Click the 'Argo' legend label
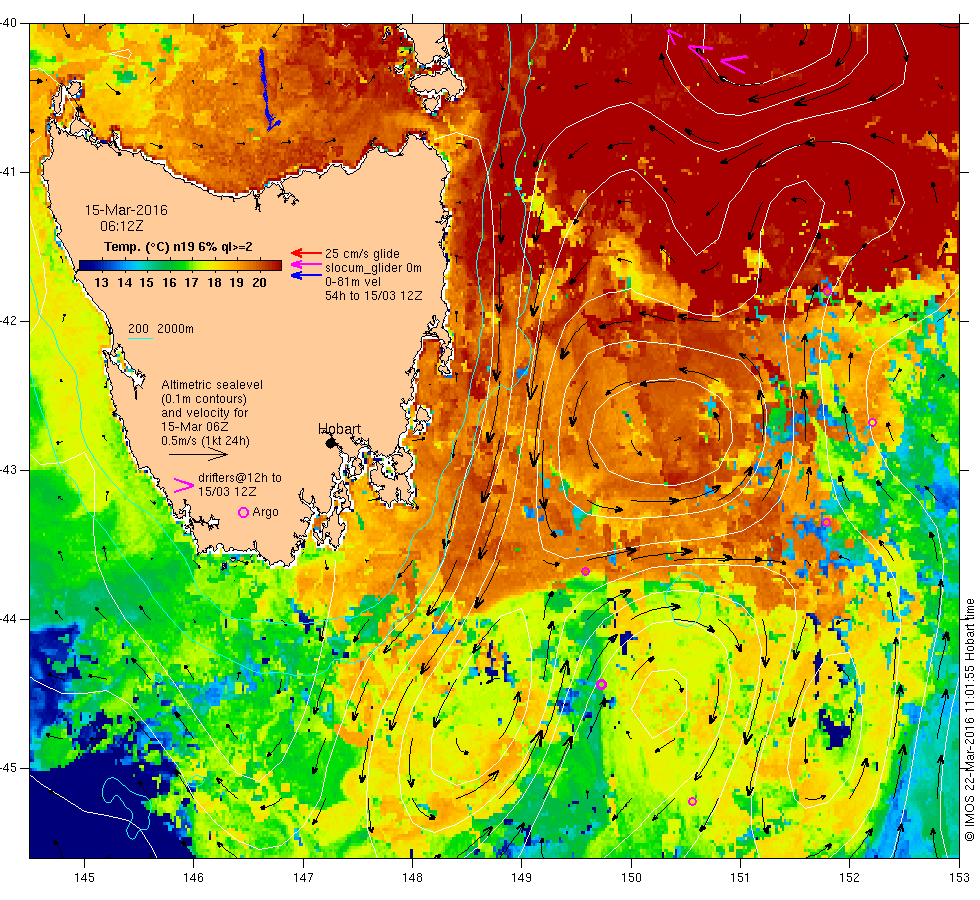 click(265, 512)
